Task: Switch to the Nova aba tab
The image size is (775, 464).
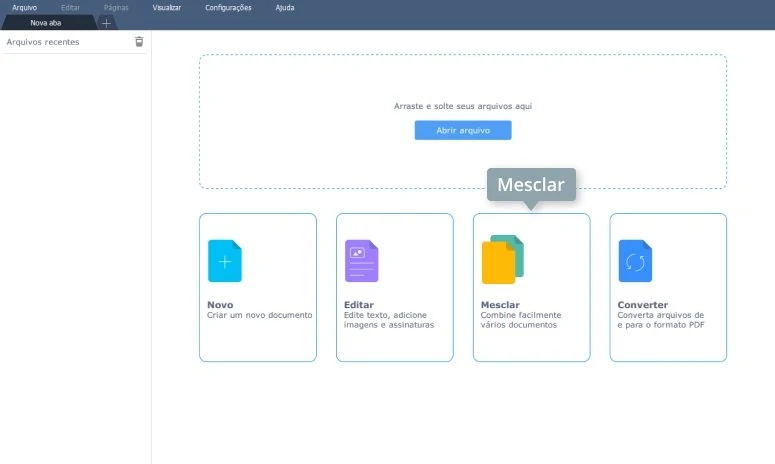Action: [46, 22]
